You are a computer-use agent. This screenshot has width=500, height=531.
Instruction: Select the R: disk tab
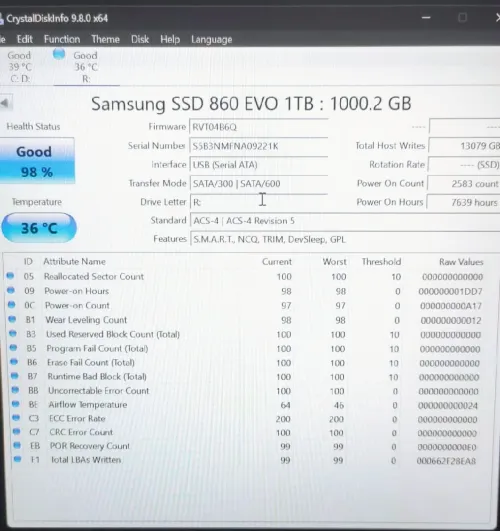tap(86, 67)
